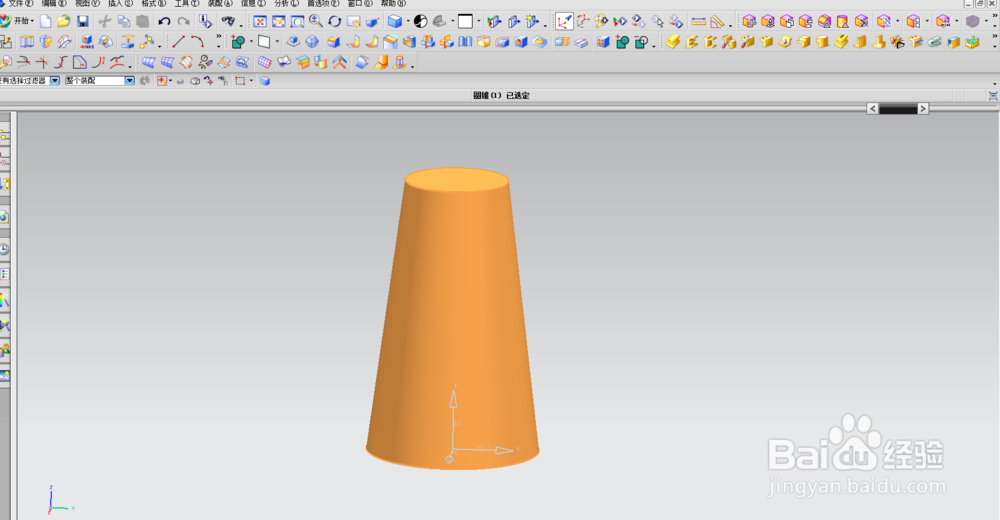Open the Roles people sidebar tab
The image size is (1000, 520).
click(x=4, y=350)
